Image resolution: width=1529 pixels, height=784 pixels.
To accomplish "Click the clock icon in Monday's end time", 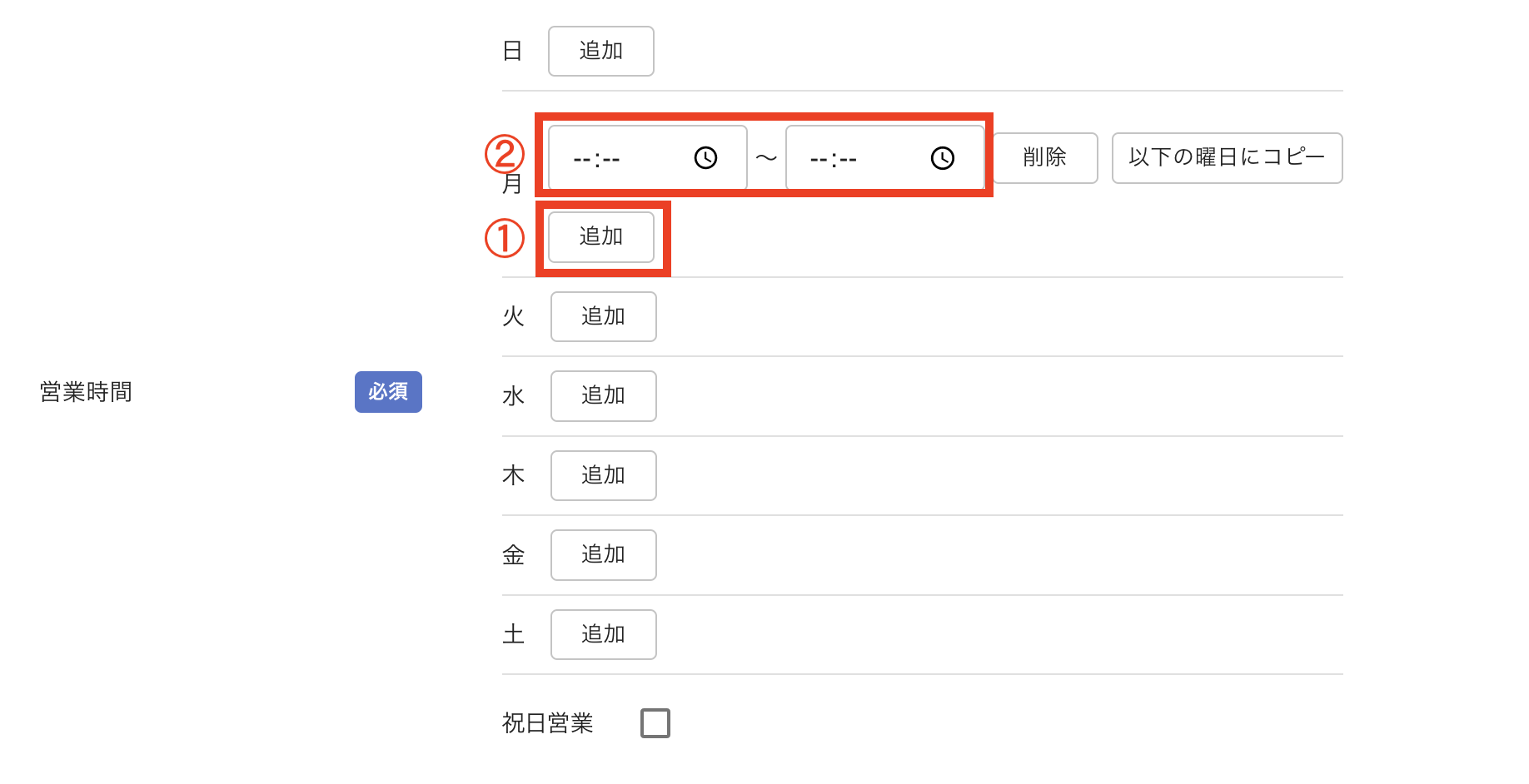I will [x=942, y=158].
